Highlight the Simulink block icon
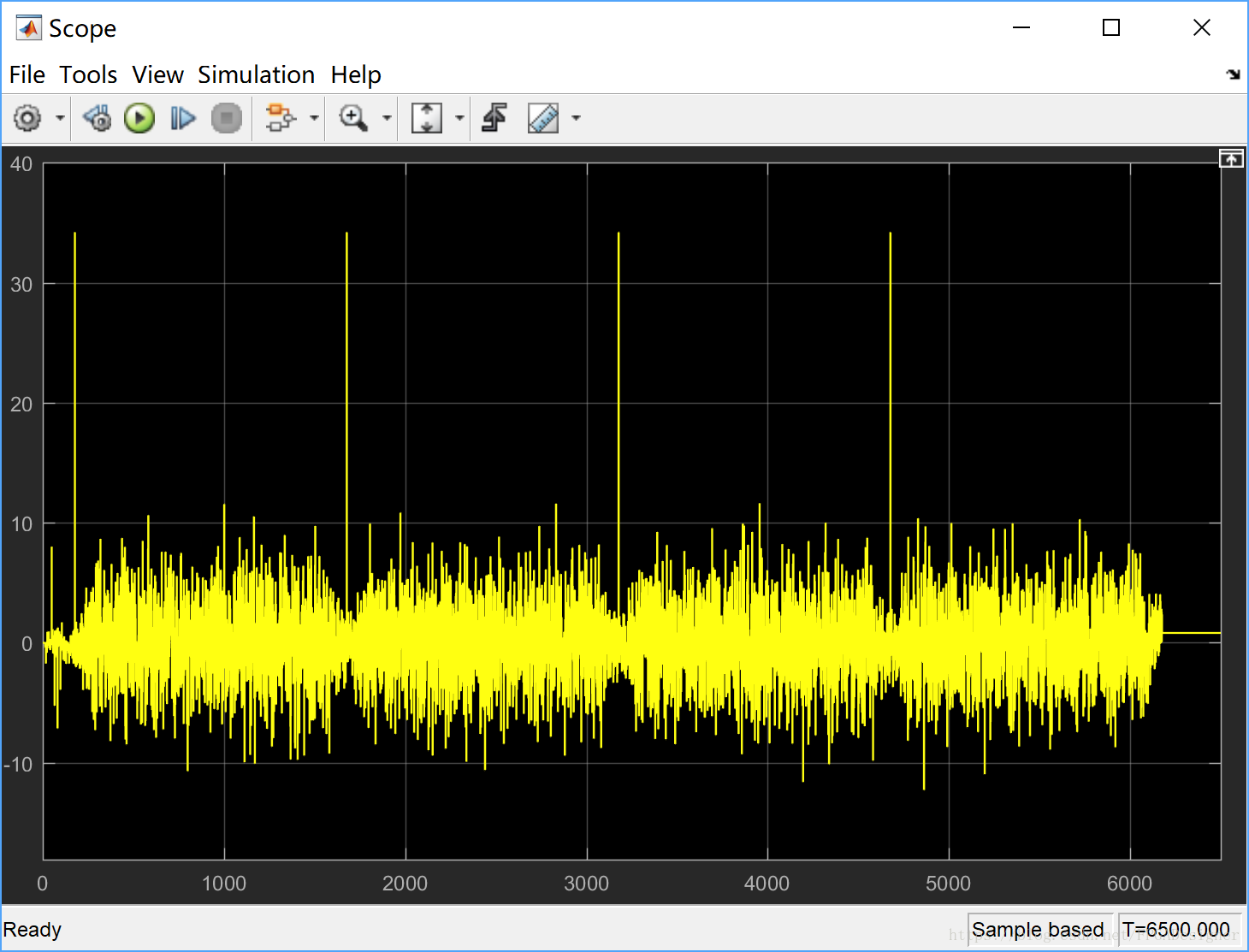 click(280, 118)
